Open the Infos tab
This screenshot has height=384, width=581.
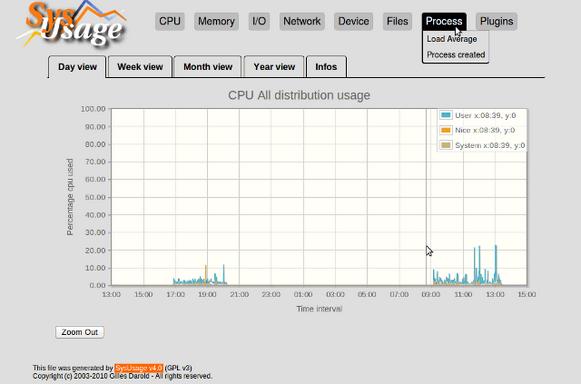326,67
